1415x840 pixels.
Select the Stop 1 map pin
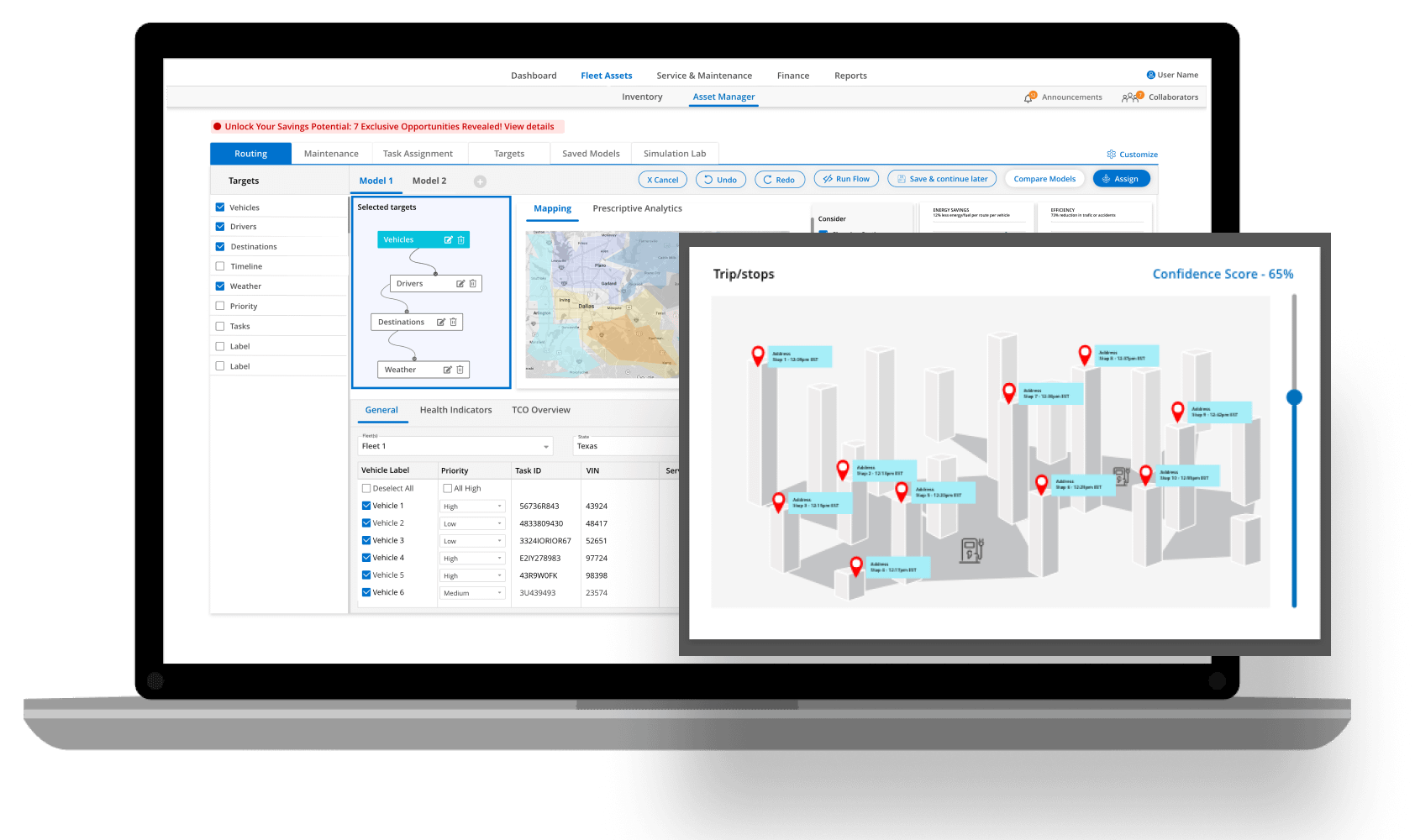tap(758, 354)
